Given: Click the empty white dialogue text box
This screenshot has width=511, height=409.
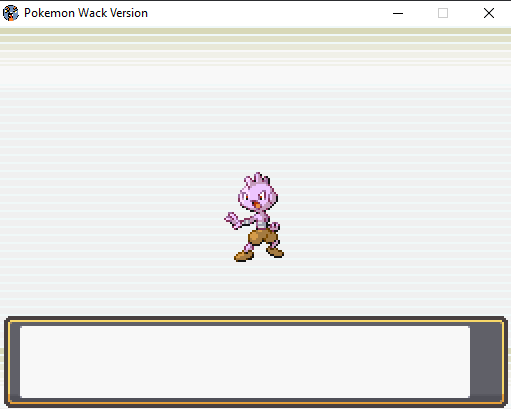Looking at the screenshot, I should (x=245, y=362).
